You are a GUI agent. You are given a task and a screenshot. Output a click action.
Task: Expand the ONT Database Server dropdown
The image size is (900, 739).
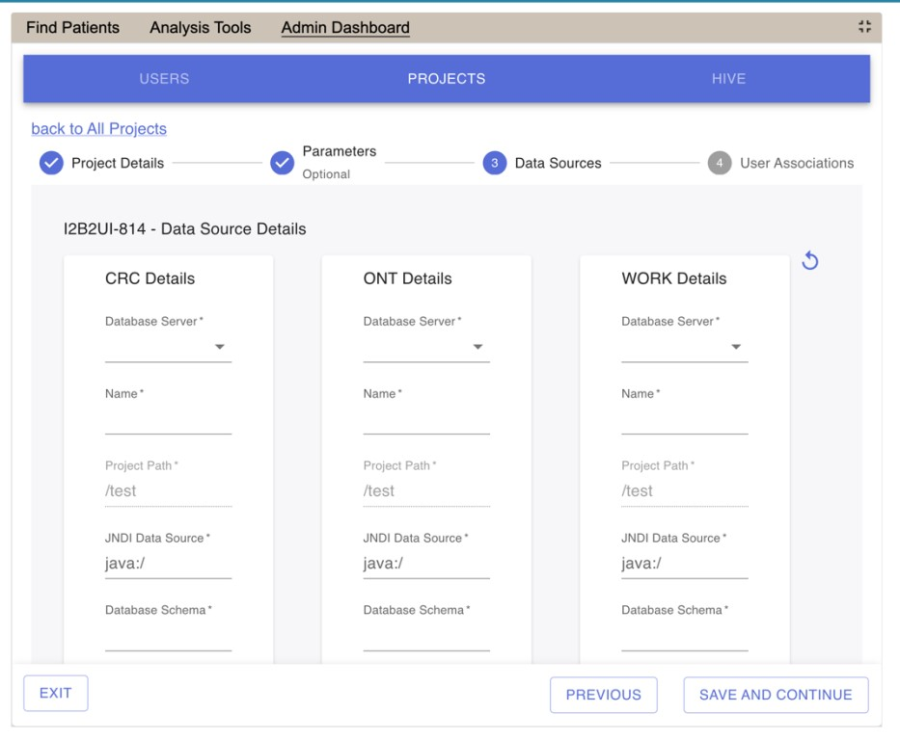pos(426,347)
